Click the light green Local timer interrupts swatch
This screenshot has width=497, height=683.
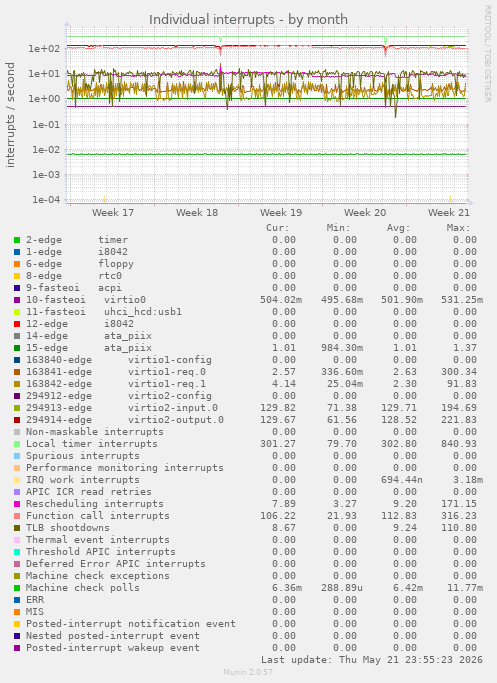pyautogui.click(x=17, y=444)
